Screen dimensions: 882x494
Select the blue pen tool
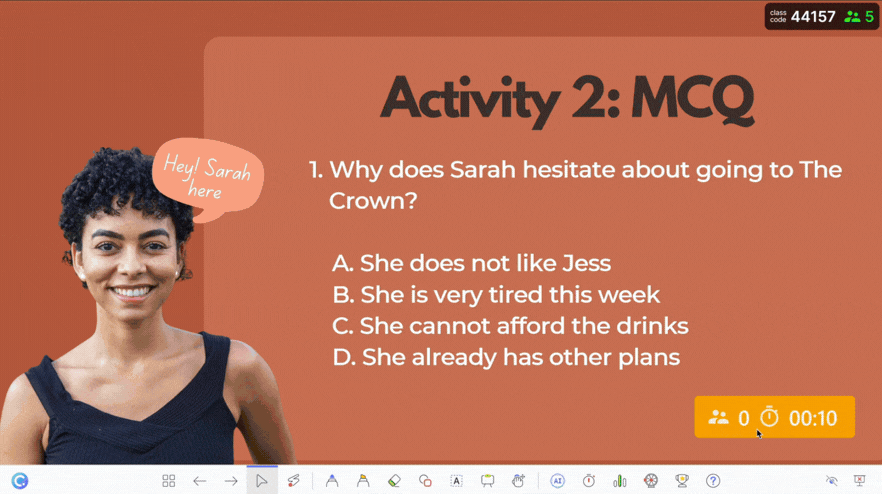pyautogui.click(x=332, y=481)
